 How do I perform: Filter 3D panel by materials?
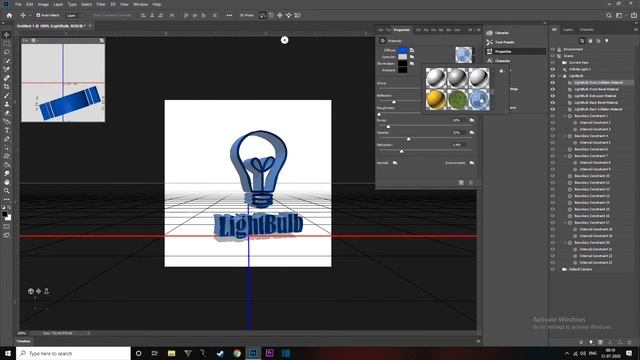coord(598,41)
